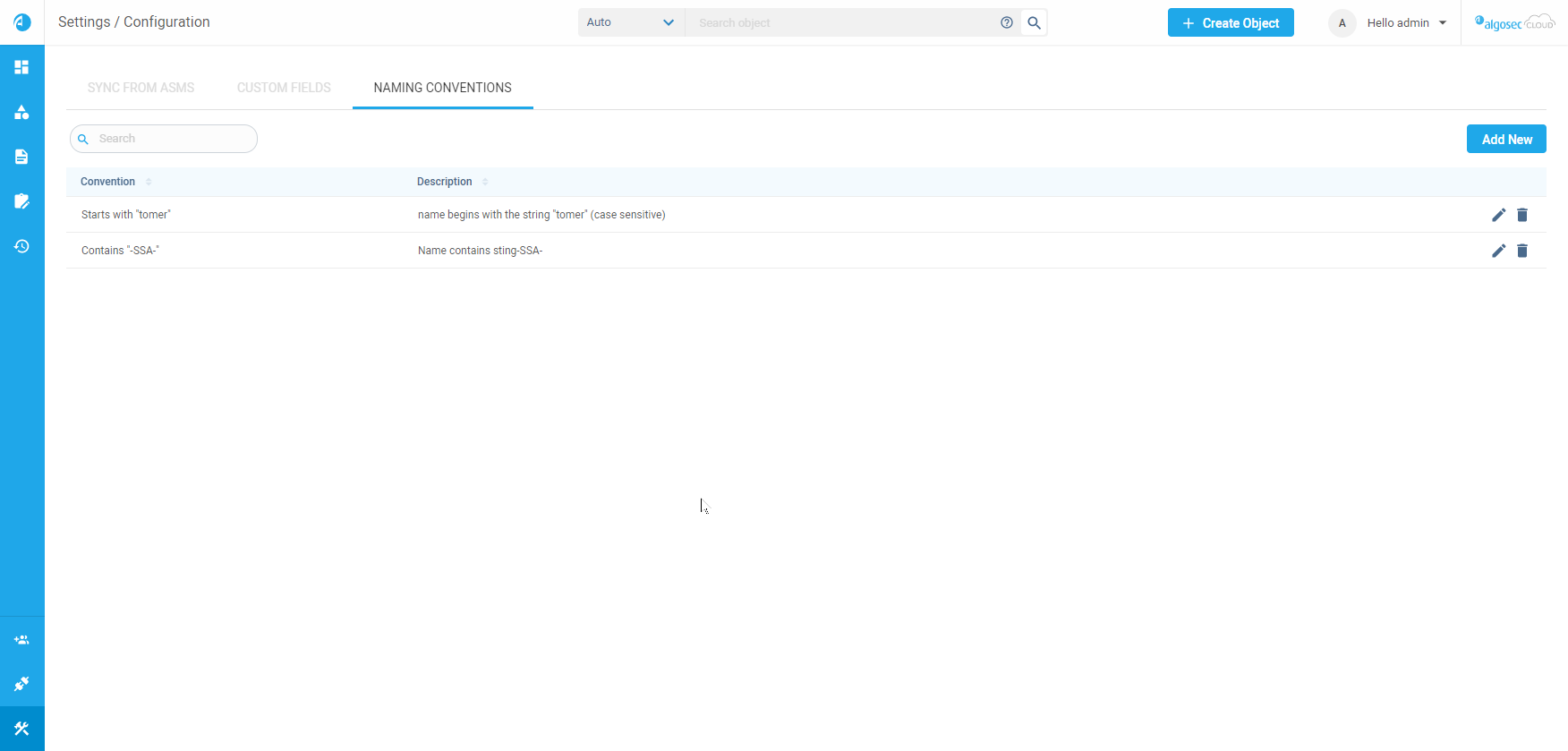Focus the naming conventions Search field
This screenshot has height=751, width=1568.
coord(170,139)
